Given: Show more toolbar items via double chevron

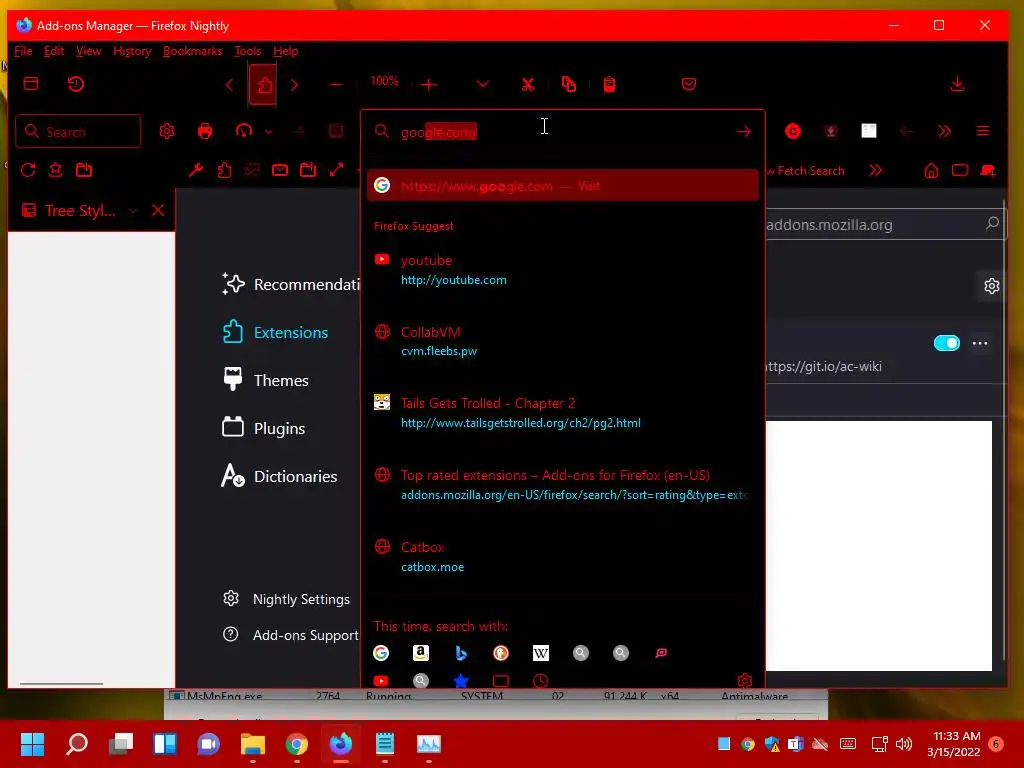Looking at the screenshot, I should click(x=944, y=131).
